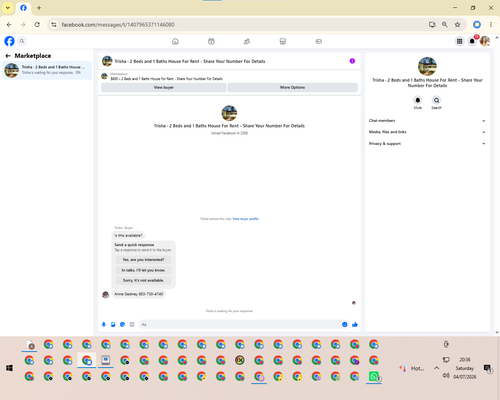Open the Marketplace storefront icon
The image size is (500, 400).
tap(283, 41)
